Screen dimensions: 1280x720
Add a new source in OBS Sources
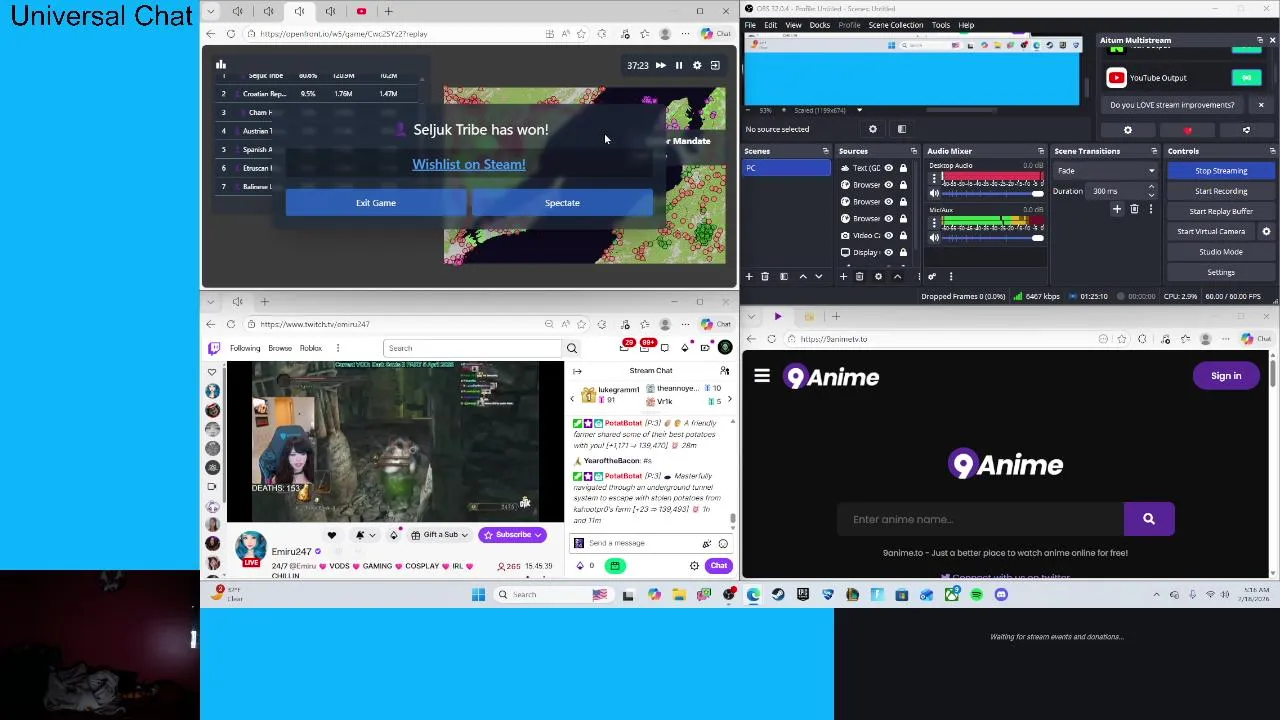coord(843,277)
